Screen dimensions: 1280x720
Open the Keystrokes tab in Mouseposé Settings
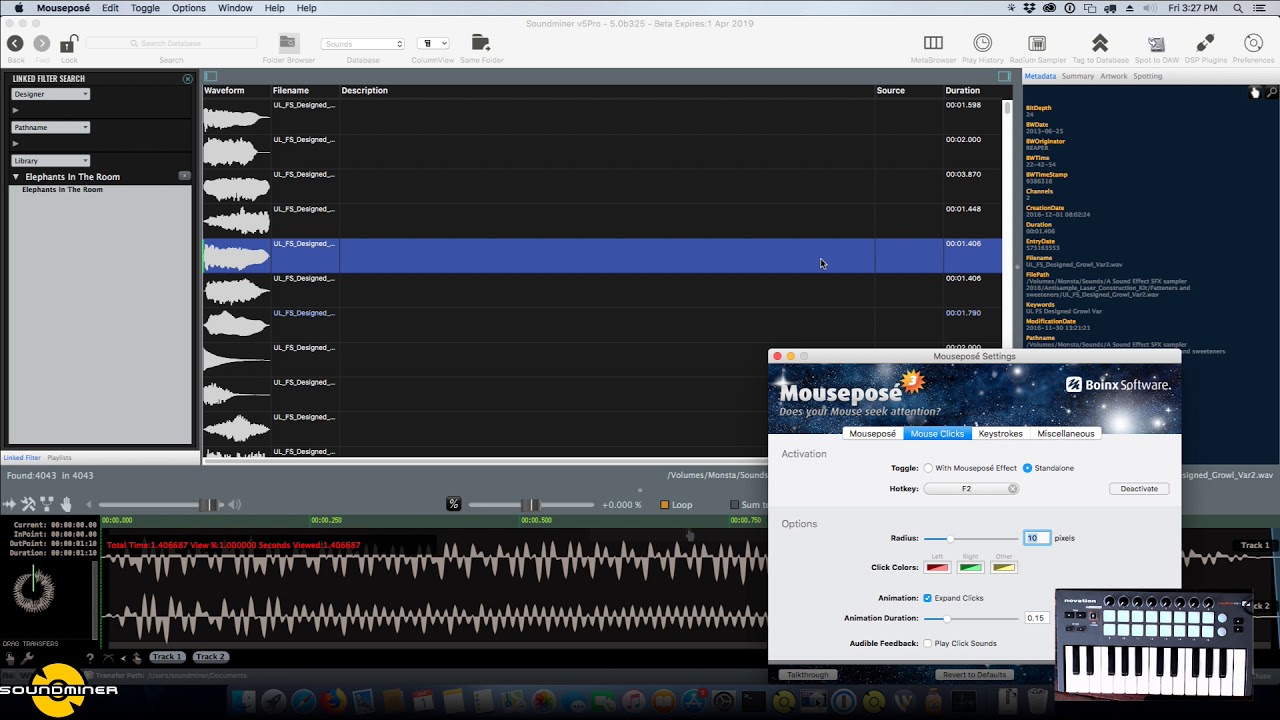coord(1001,434)
